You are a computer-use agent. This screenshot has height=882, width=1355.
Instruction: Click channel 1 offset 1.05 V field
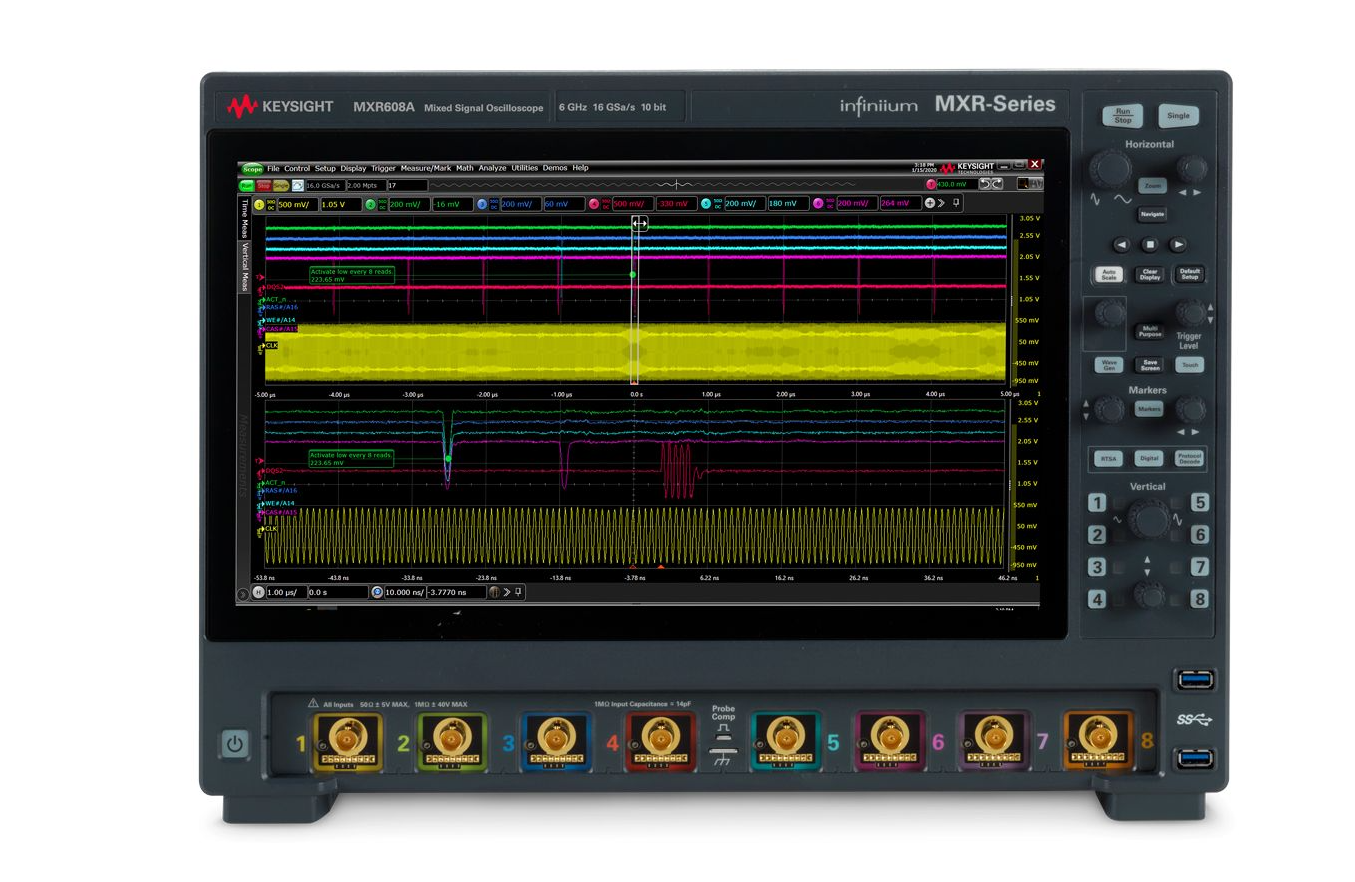(x=341, y=205)
